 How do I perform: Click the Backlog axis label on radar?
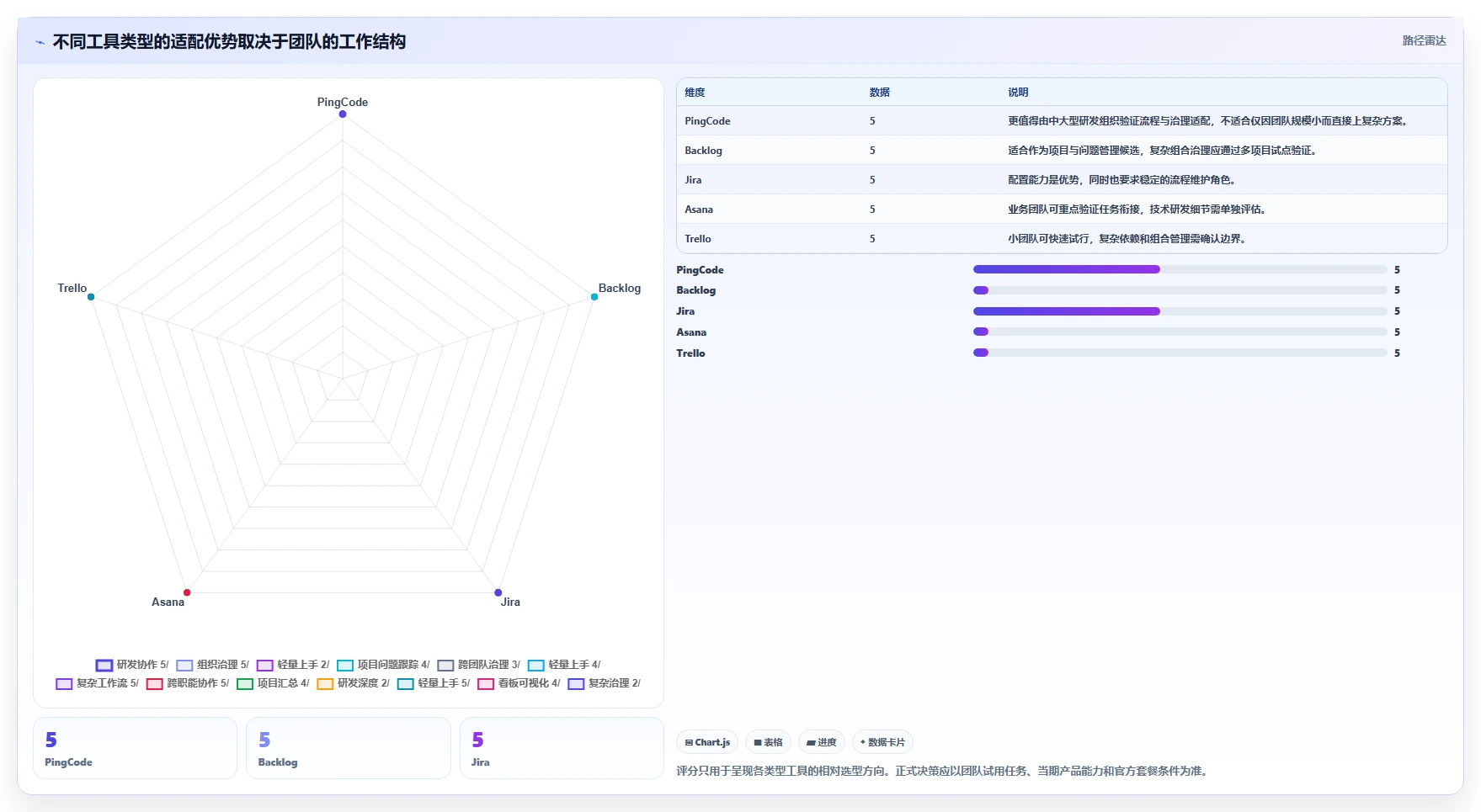coord(620,288)
